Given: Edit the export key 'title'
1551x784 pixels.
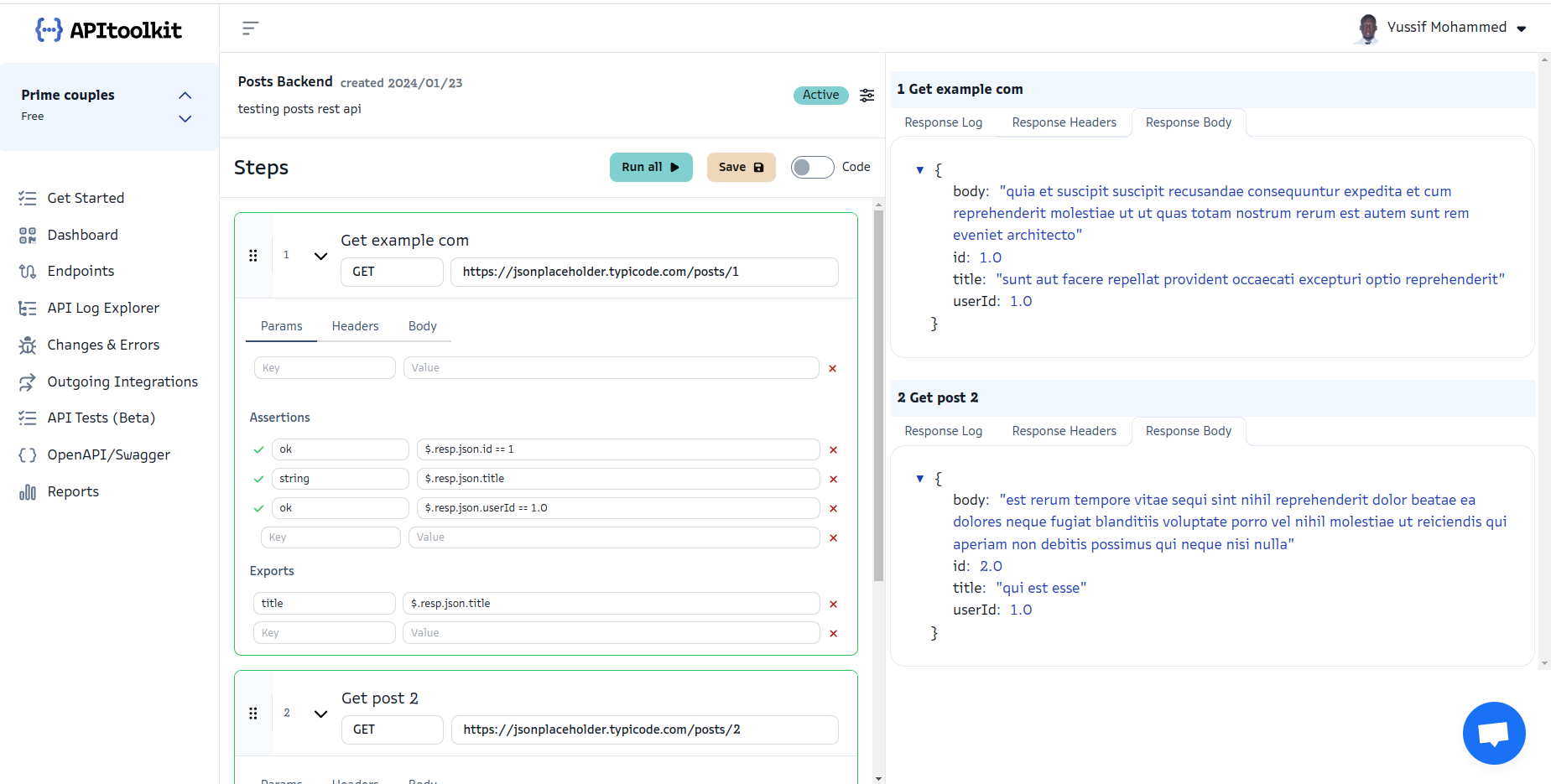Looking at the screenshot, I should tap(324, 604).
